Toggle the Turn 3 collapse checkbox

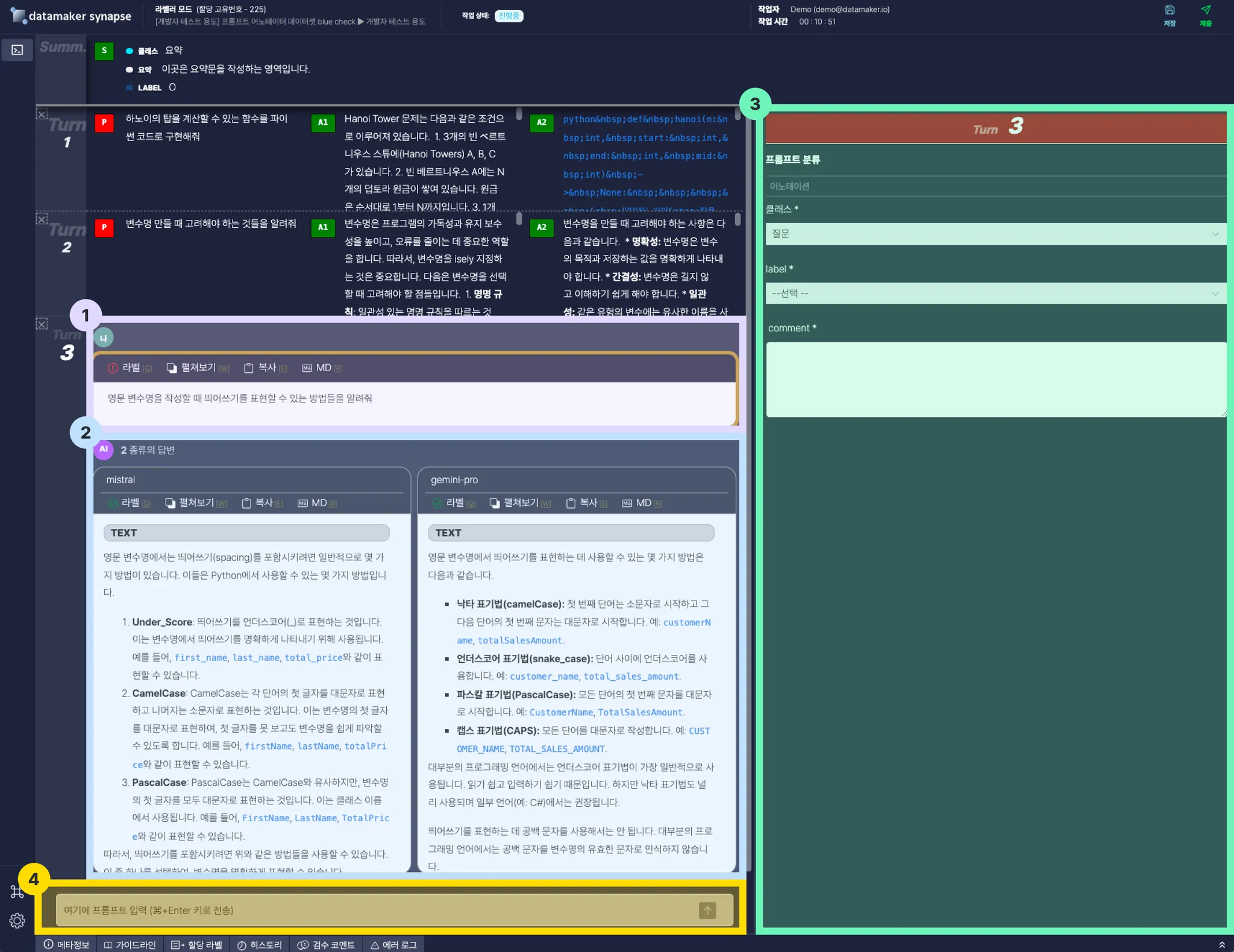coord(42,324)
